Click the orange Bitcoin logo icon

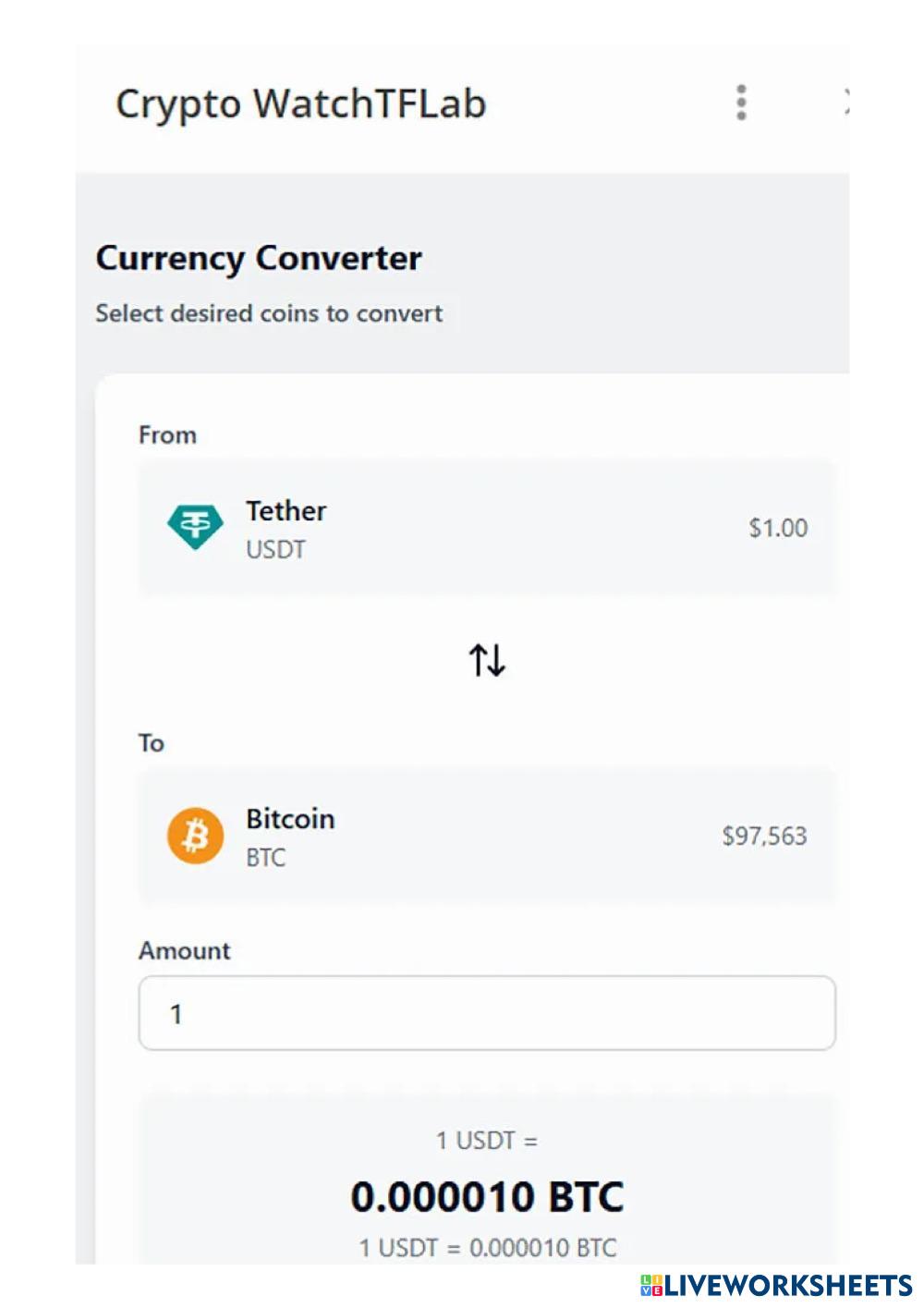point(195,836)
